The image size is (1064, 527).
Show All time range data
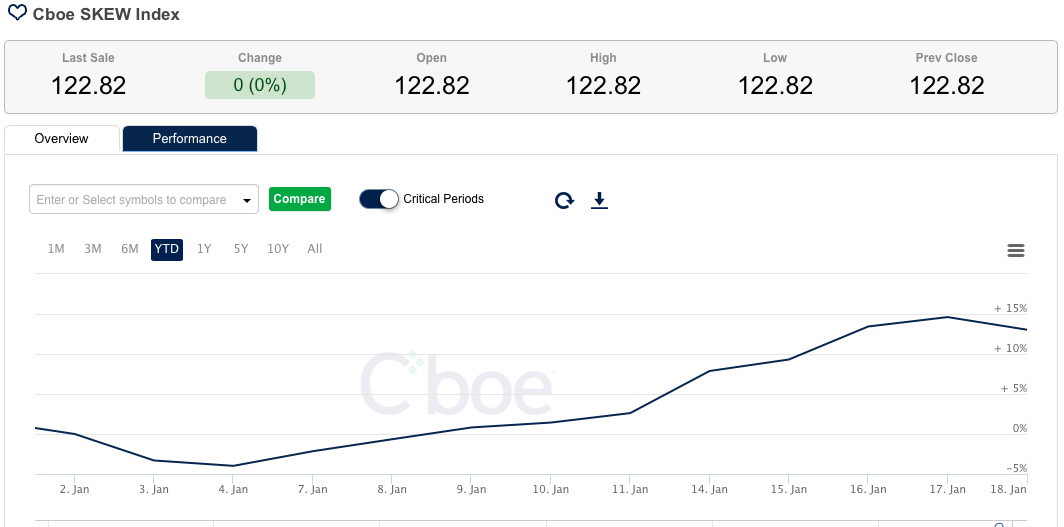(315, 249)
